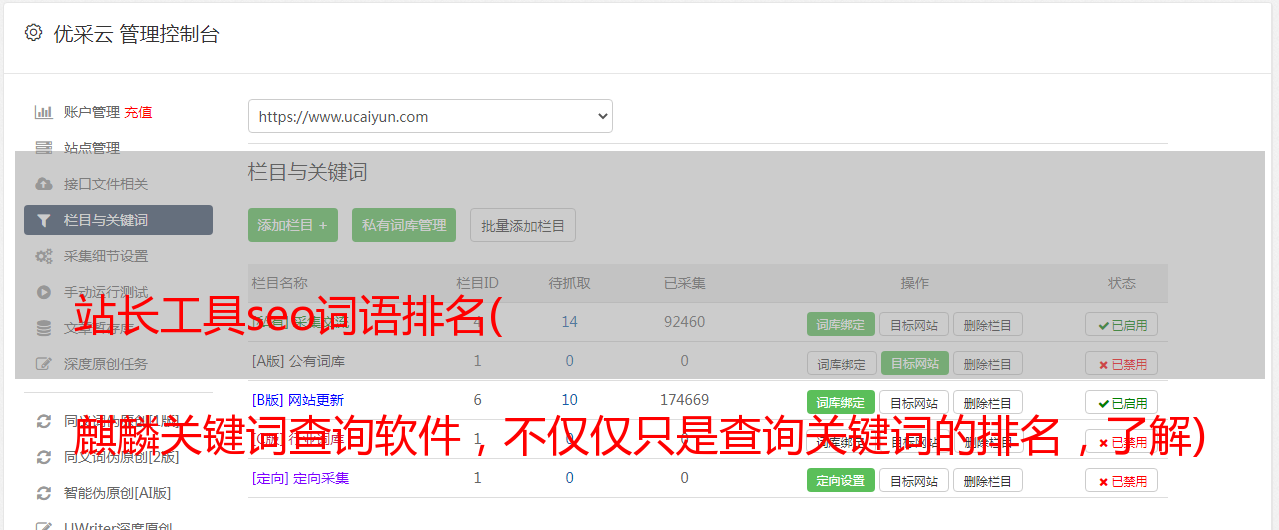Open 采集细节设置 via its gears icon
Image resolution: width=1279 pixels, height=530 pixels.
[44, 256]
